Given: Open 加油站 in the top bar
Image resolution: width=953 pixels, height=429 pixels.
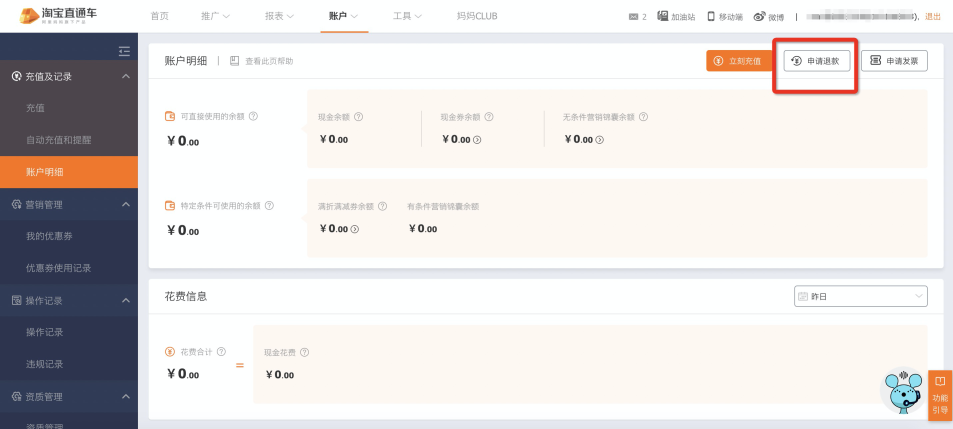Looking at the screenshot, I should 676,16.
